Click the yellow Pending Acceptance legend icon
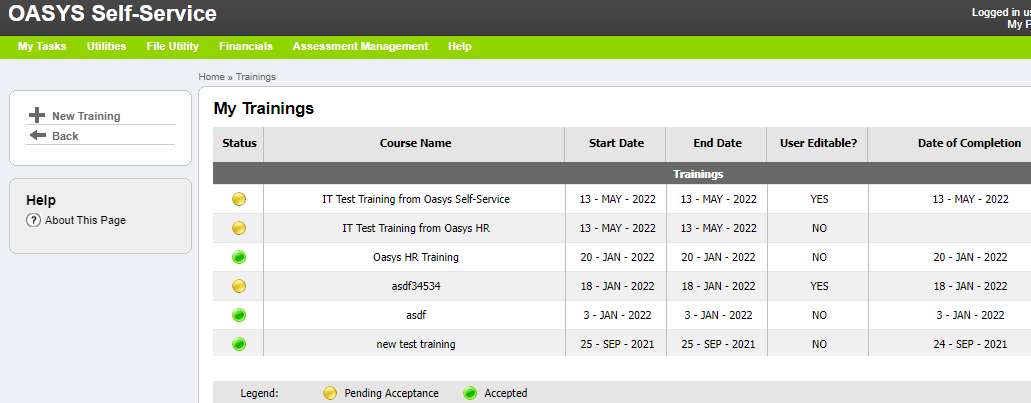Screen dimensions: 1031x403 [x=330, y=393]
